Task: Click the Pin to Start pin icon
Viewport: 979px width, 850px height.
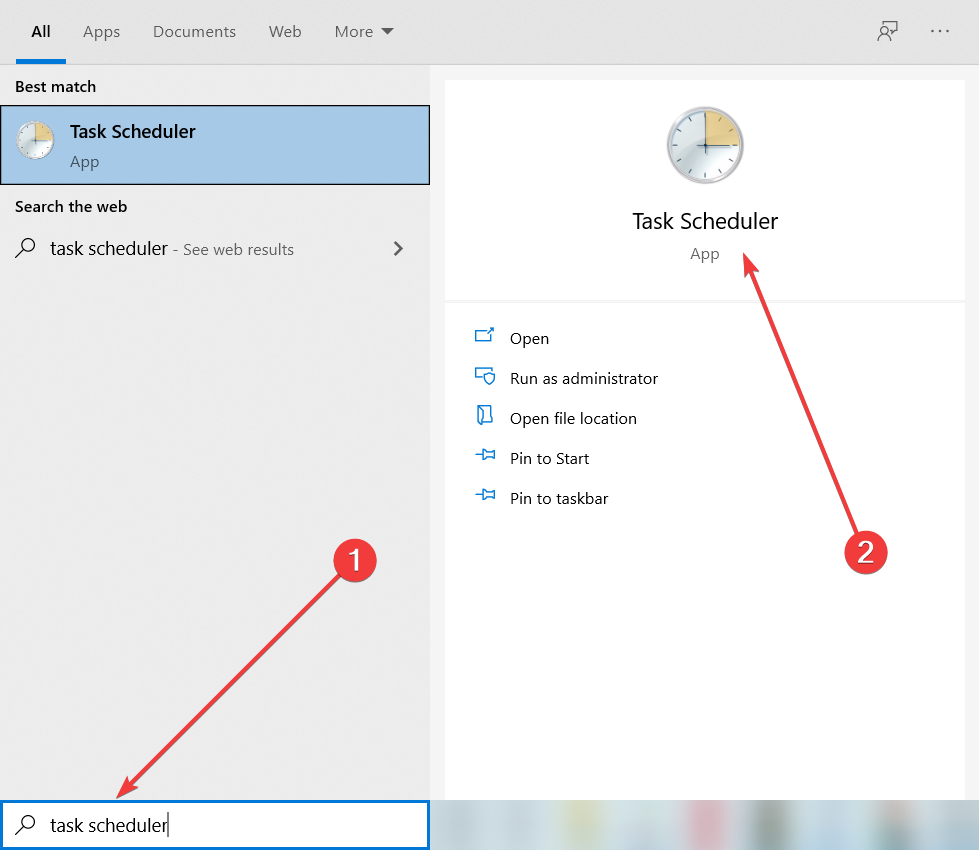Action: tap(485, 455)
